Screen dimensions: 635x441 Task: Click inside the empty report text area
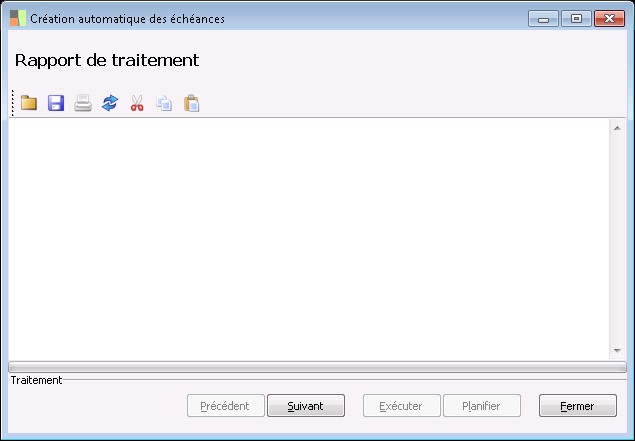[309, 239]
